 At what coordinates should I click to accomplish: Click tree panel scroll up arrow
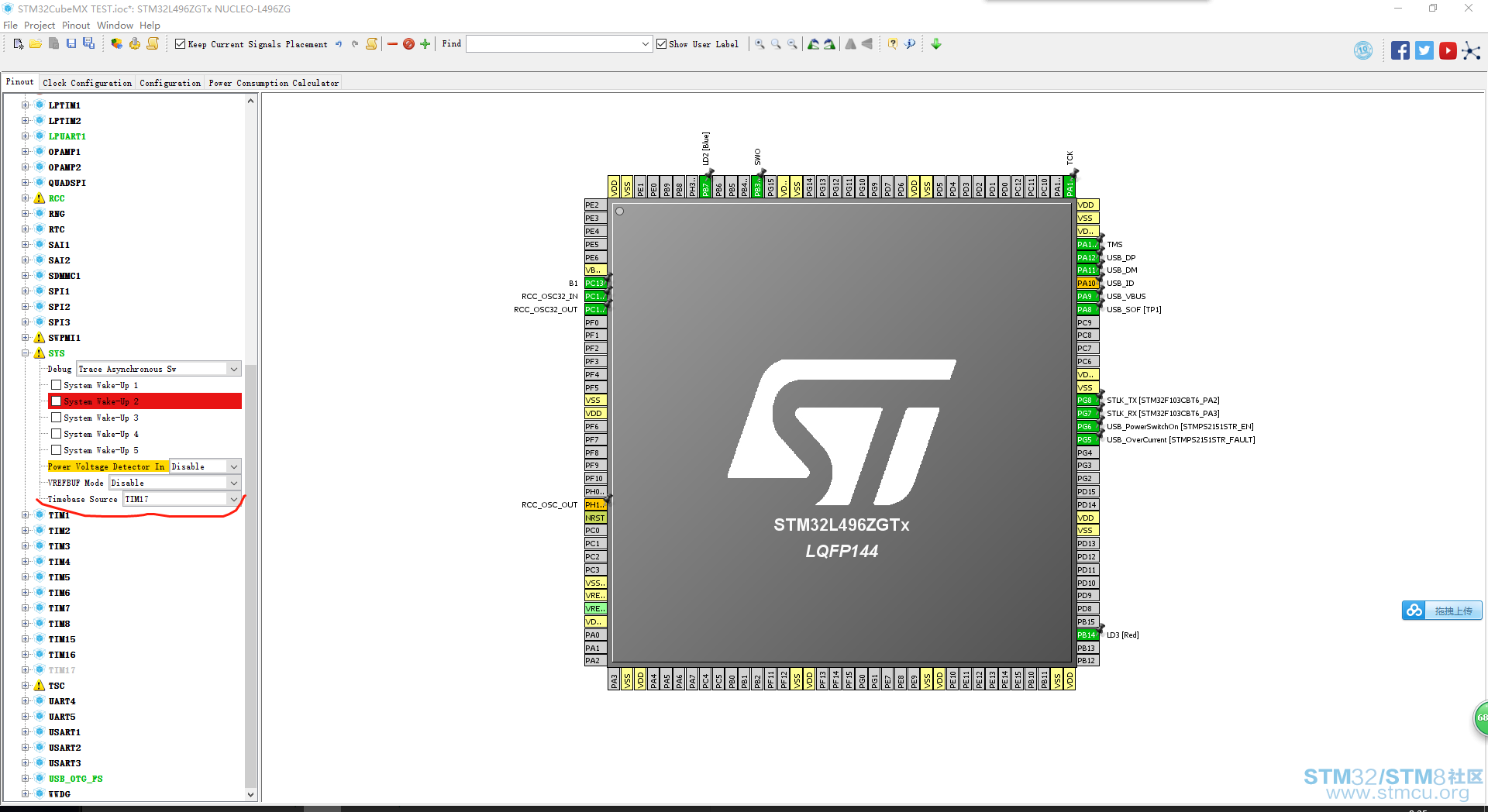(x=250, y=101)
